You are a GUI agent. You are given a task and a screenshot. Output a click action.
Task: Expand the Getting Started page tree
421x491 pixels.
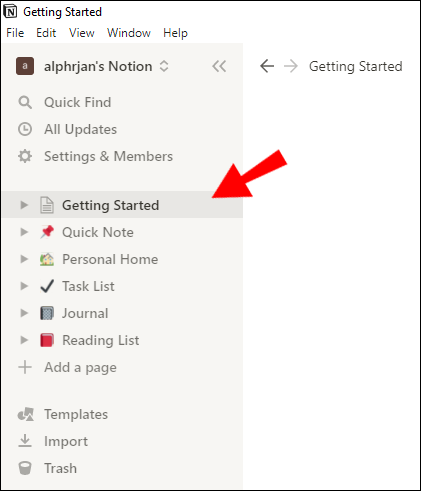click(24, 205)
